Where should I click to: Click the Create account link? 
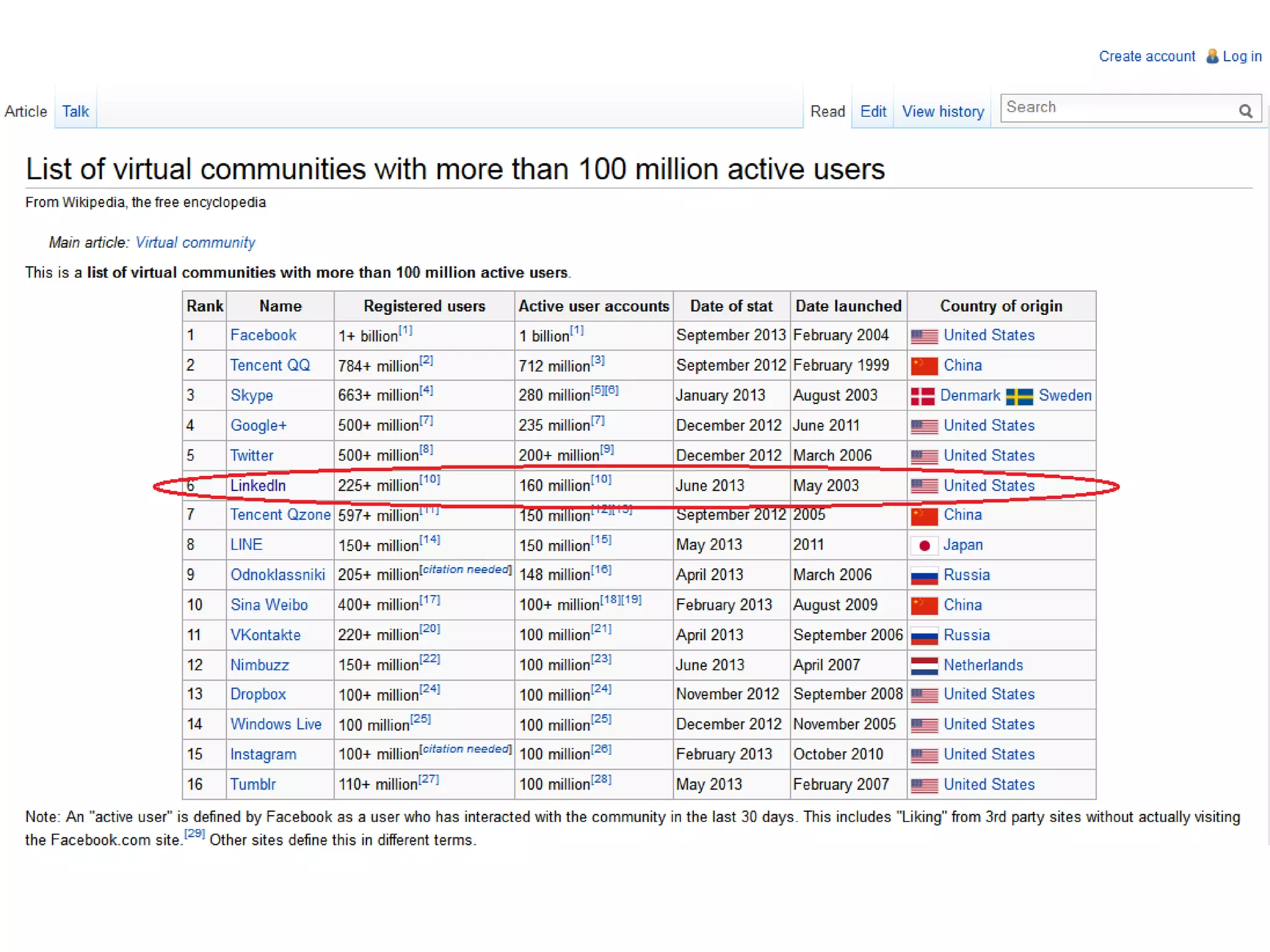(1147, 56)
